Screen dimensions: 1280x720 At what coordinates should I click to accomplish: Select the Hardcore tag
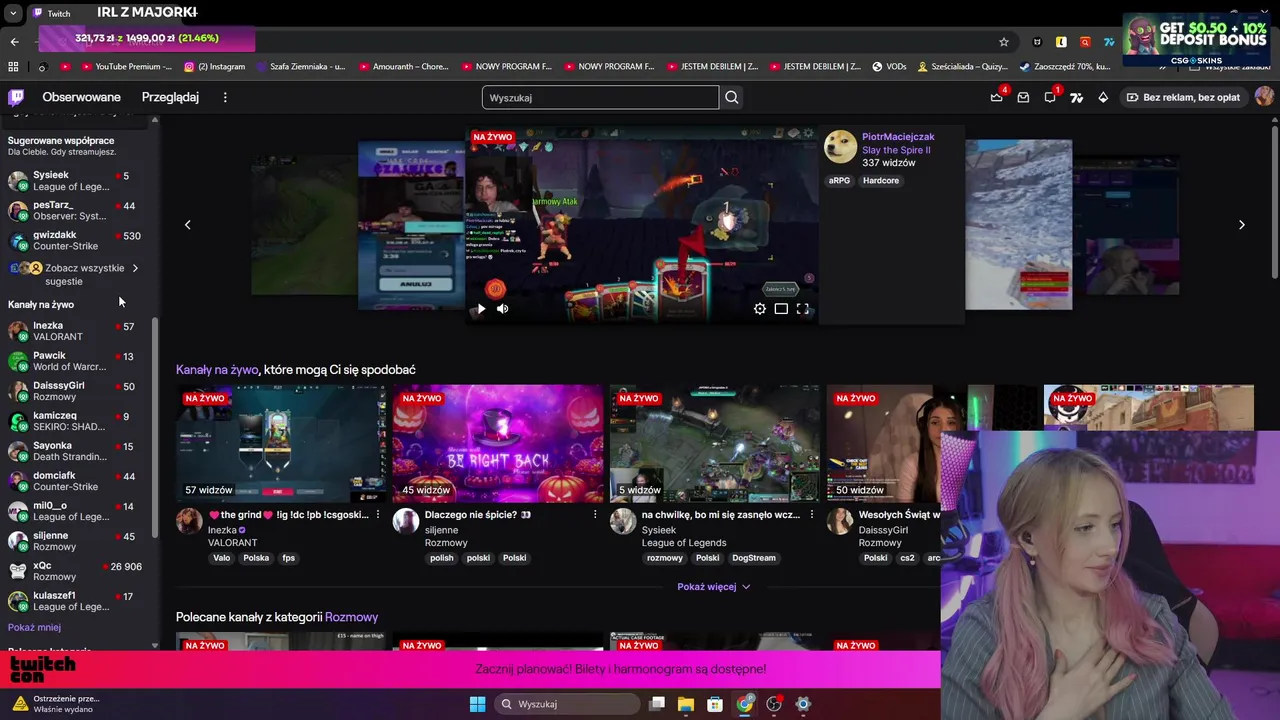881,181
